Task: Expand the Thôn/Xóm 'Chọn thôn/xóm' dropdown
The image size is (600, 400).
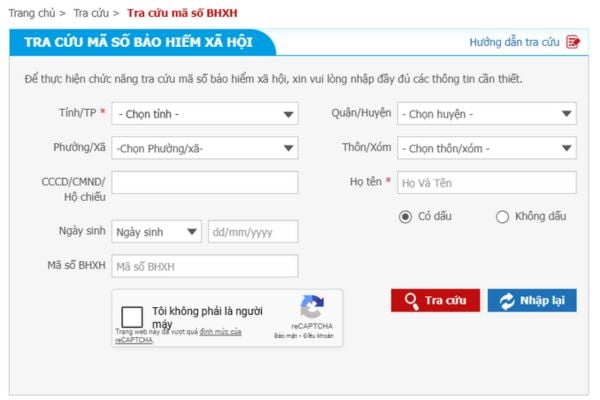Action: click(x=486, y=149)
